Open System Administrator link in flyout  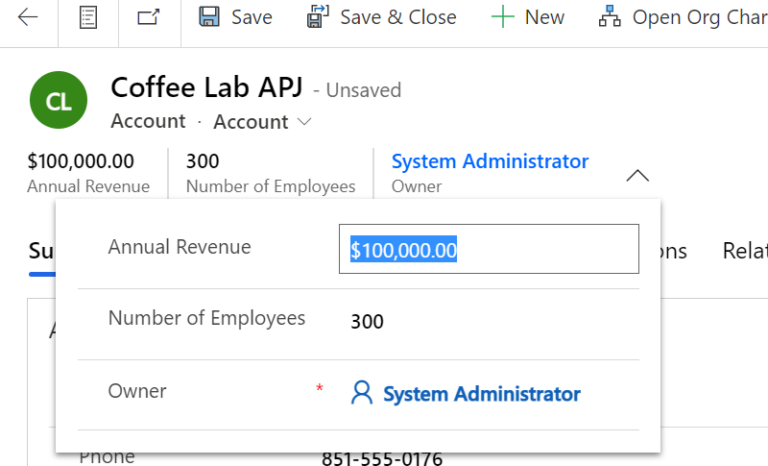[482, 394]
